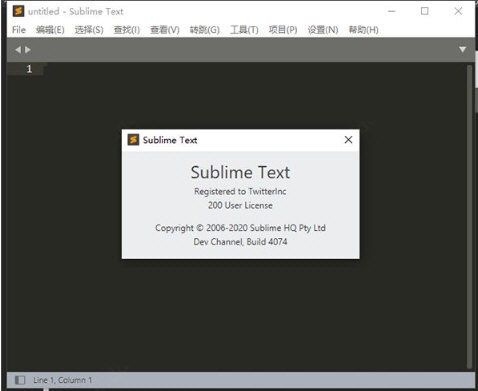Viewport: 478px width, 391px height.
Task: Open the 设置(N) menu
Action: pyautogui.click(x=323, y=30)
